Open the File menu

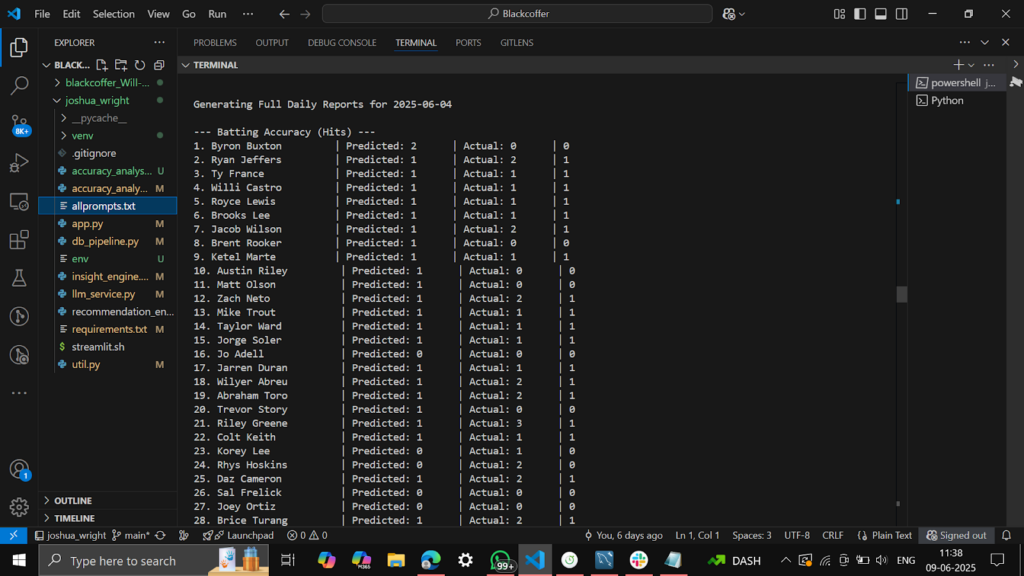(x=42, y=14)
